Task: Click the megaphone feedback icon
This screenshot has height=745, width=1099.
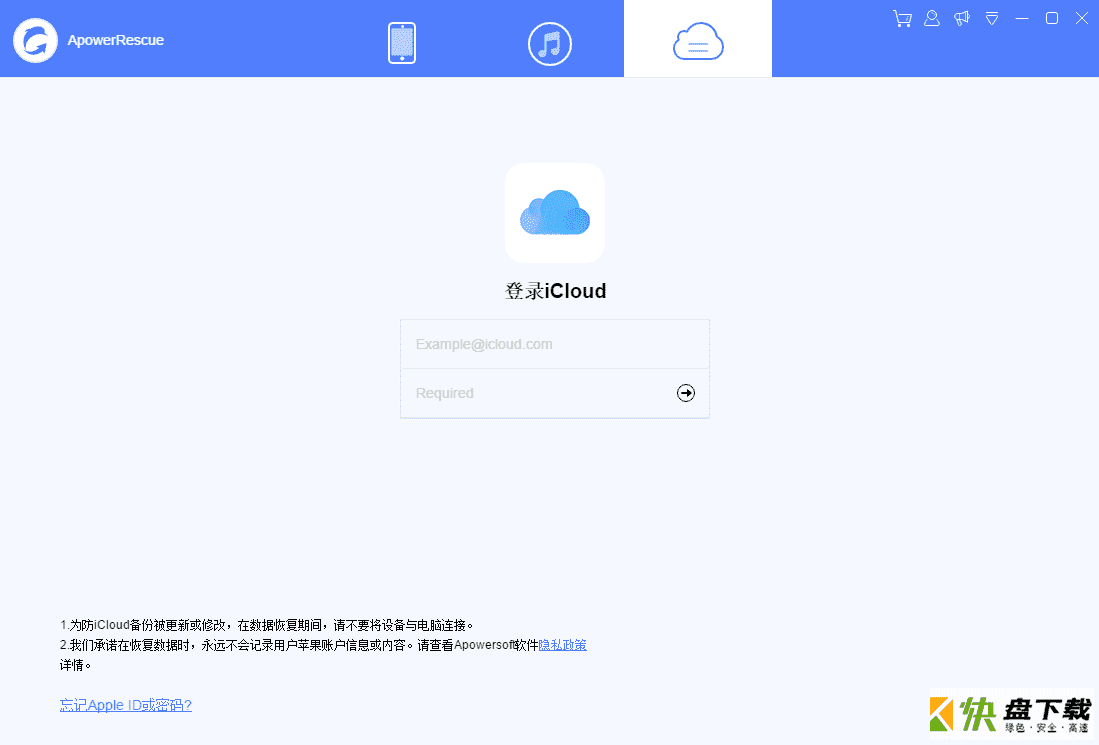Action: coord(962,18)
